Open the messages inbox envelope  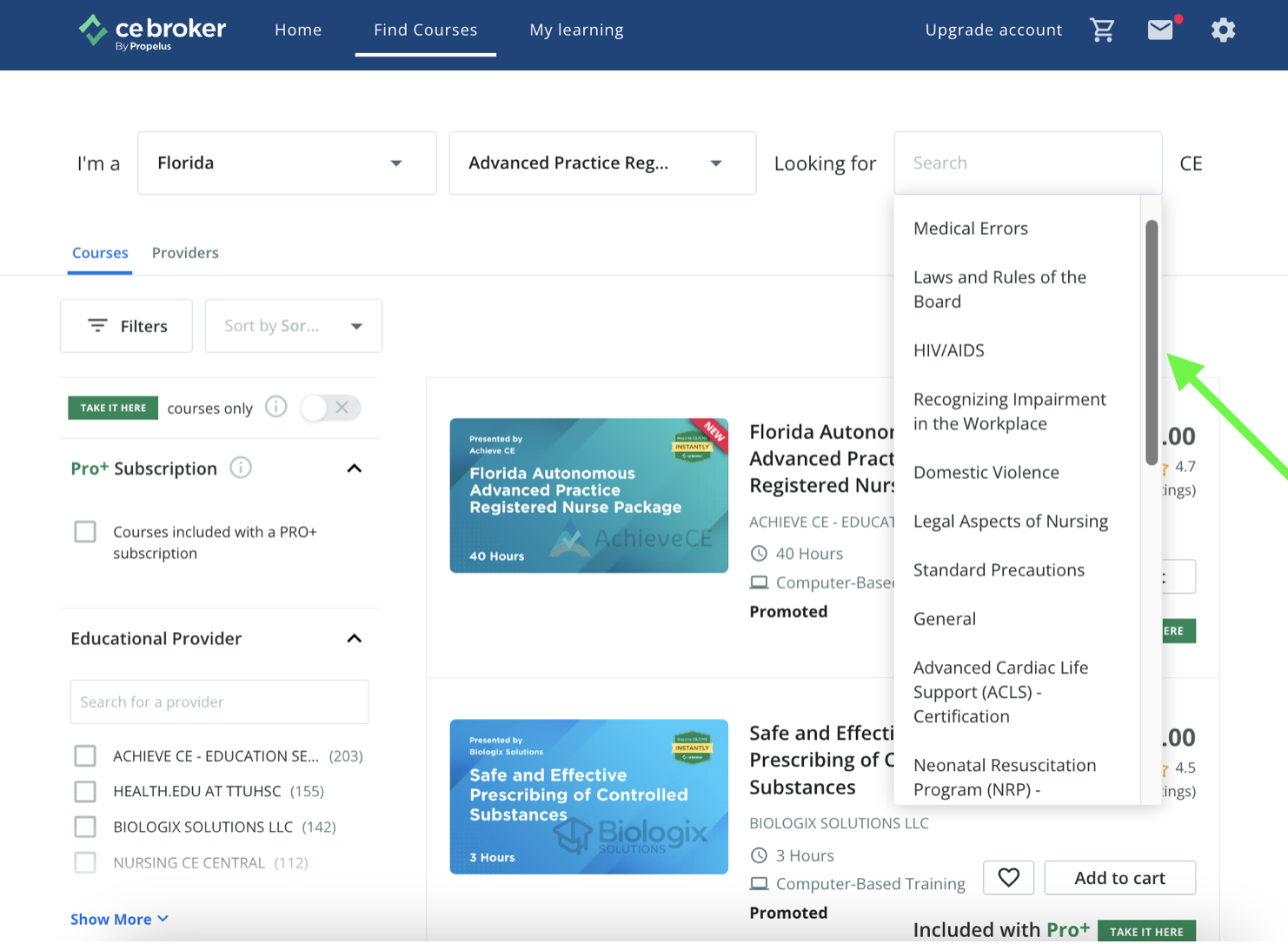pyautogui.click(x=1159, y=30)
